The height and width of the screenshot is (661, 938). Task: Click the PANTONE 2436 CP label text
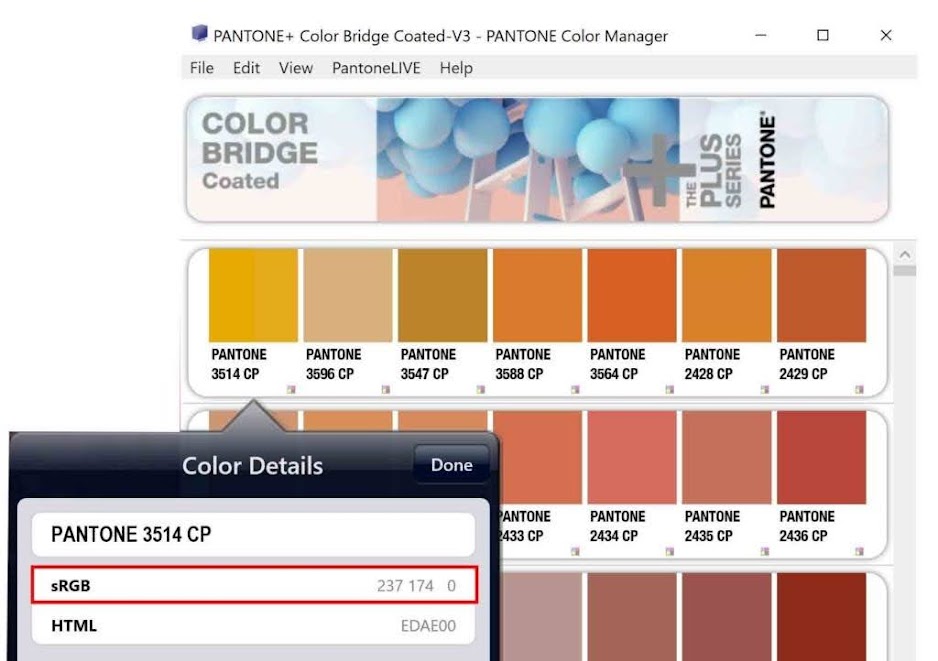coord(807,526)
